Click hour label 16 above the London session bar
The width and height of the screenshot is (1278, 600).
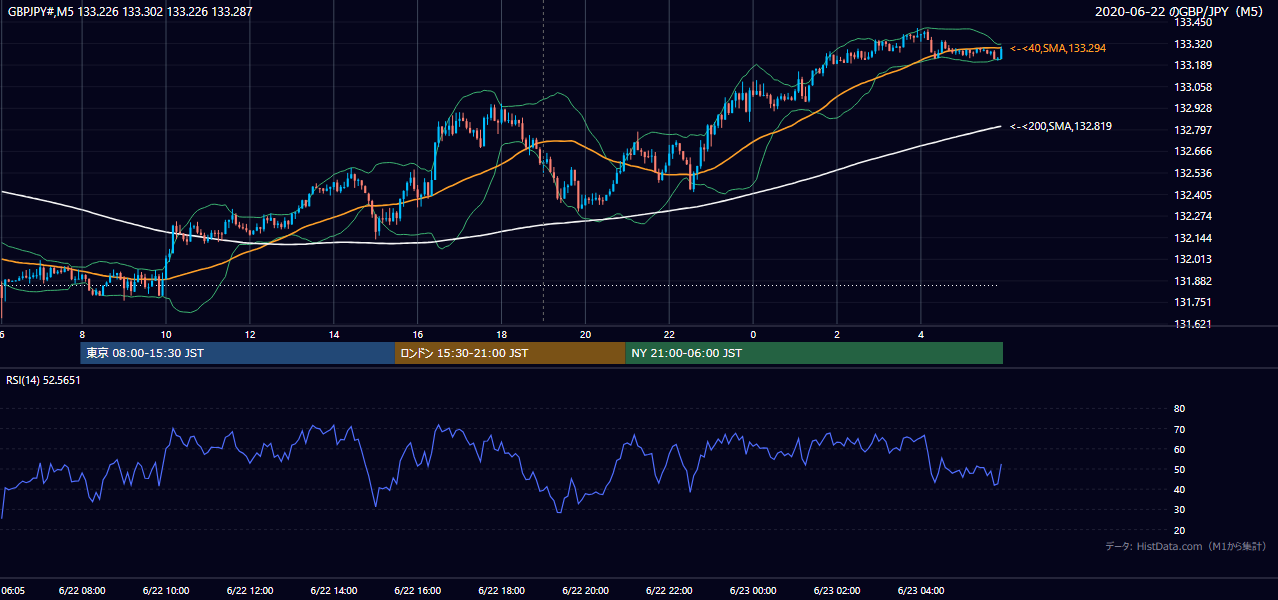[418, 334]
